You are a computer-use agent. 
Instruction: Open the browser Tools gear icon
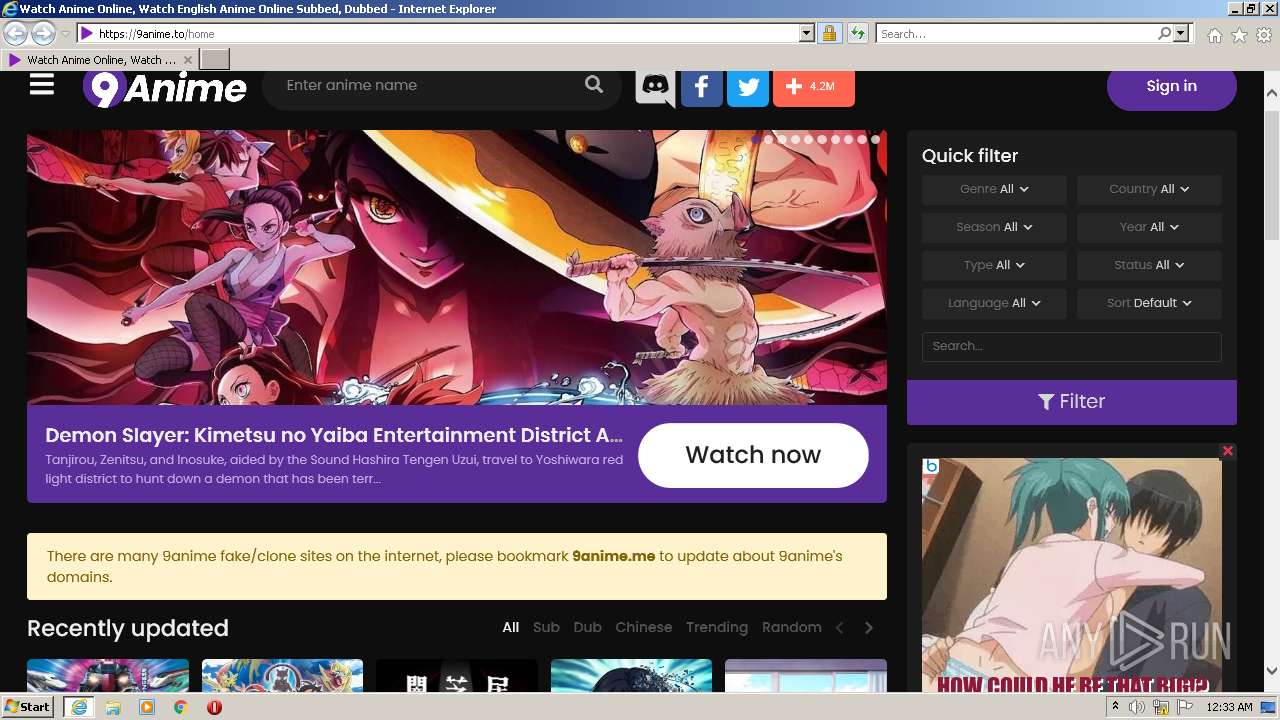pos(1264,35)
